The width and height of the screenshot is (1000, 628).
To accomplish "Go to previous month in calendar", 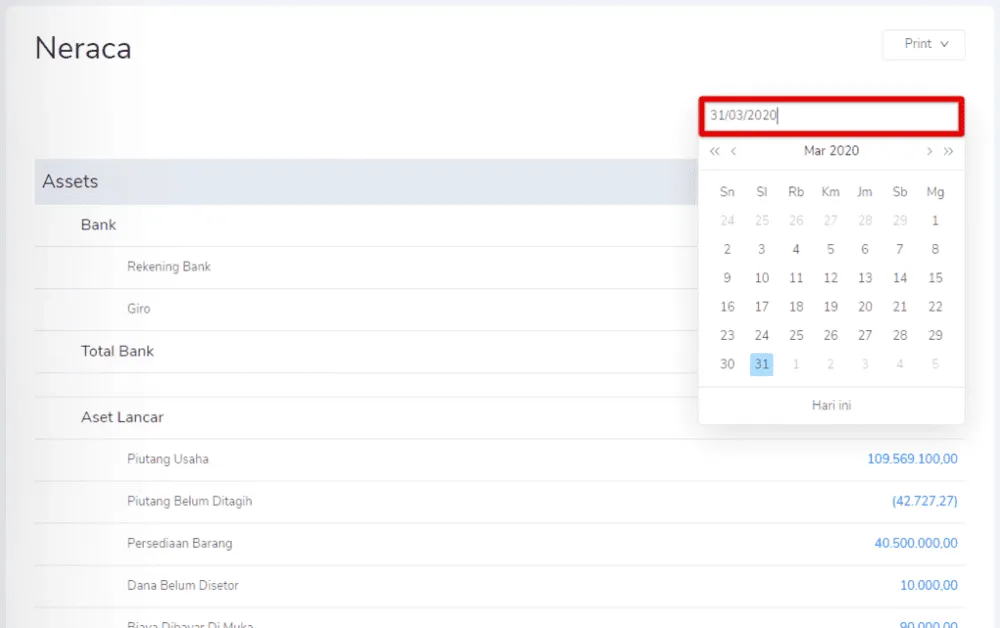I will [734, 151].
